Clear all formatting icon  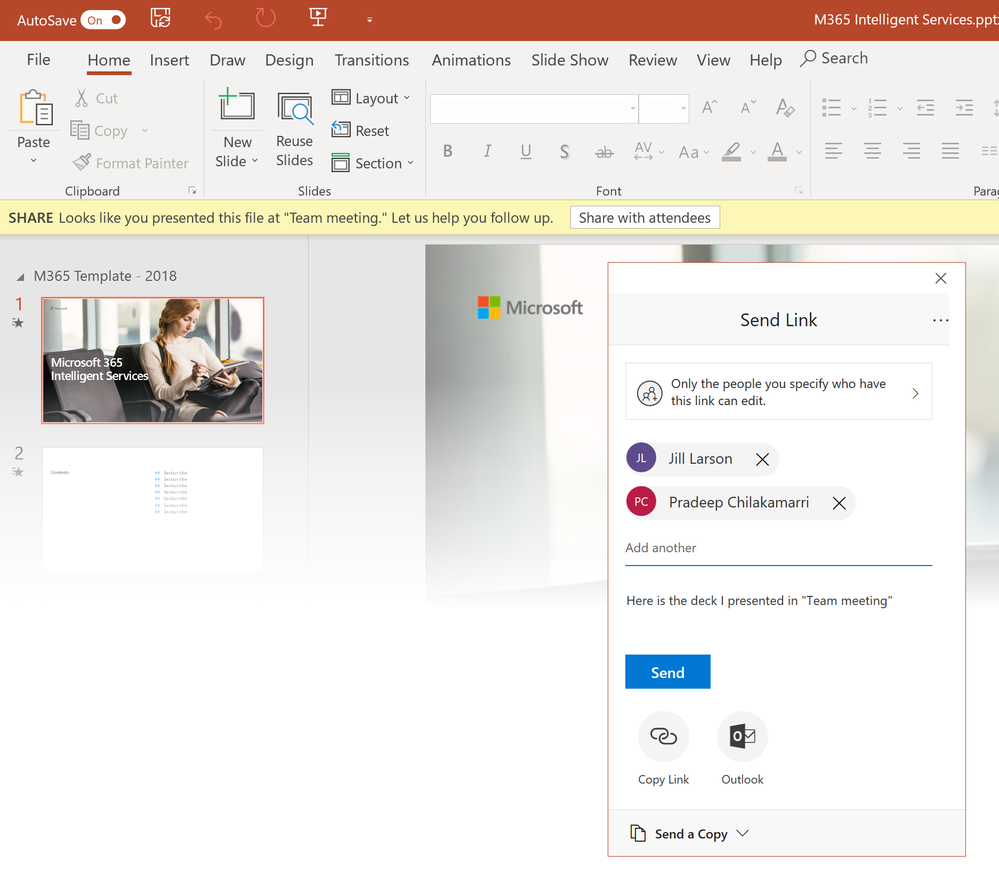pos(785,108)
